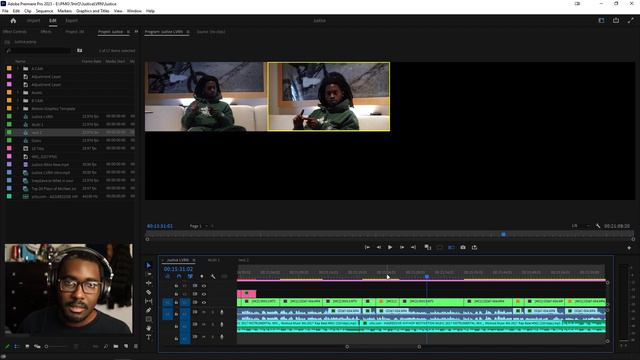Step forward one frame in Program monitor
The height and width of the screenshot is (360, 640).
coord(402,247)
